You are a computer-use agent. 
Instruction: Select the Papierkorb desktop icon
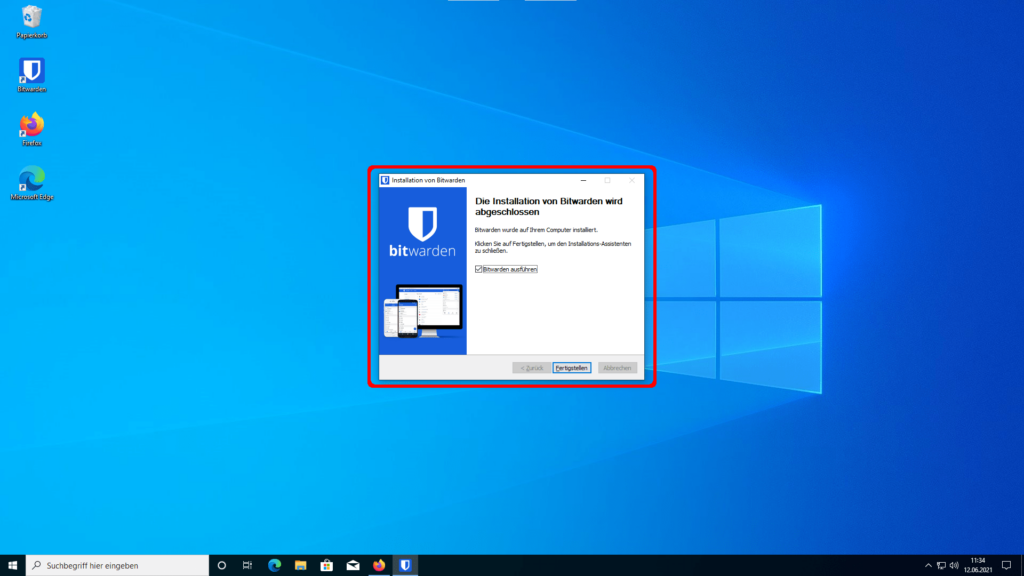click(32, 19)
